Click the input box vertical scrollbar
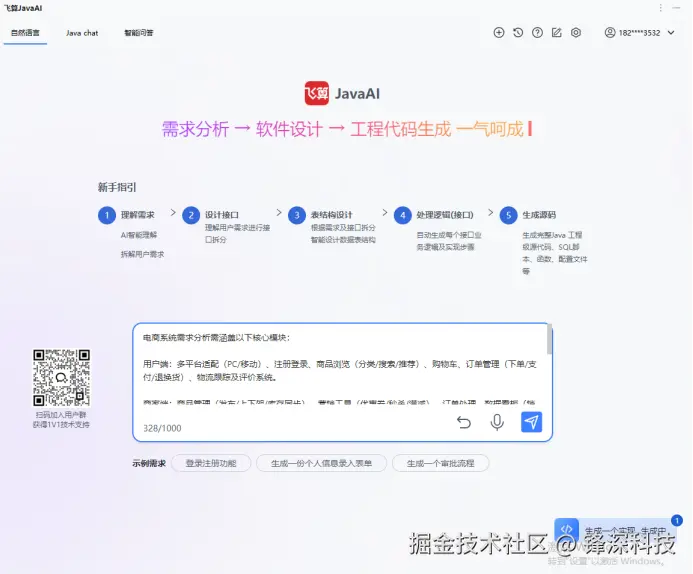 549,339
